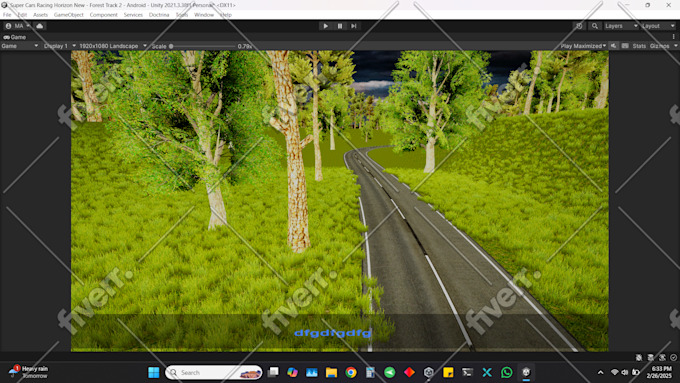Start Play mode with the Play button
The height and width of the screenshot is (383, 680).
(325, 26)
